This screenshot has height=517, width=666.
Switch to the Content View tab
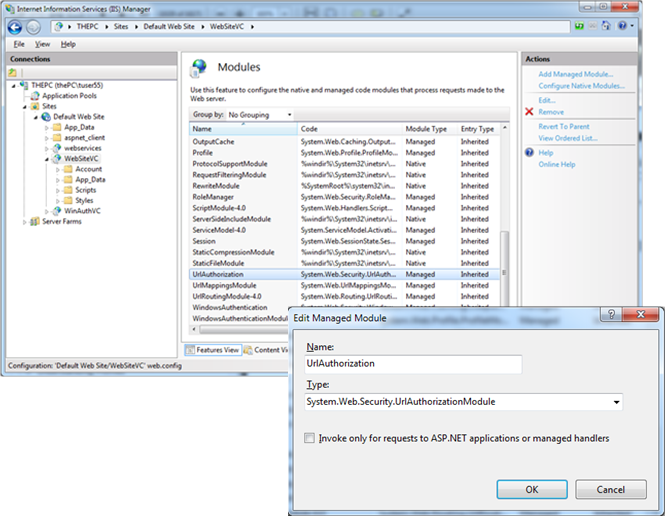tap(266, 350)
